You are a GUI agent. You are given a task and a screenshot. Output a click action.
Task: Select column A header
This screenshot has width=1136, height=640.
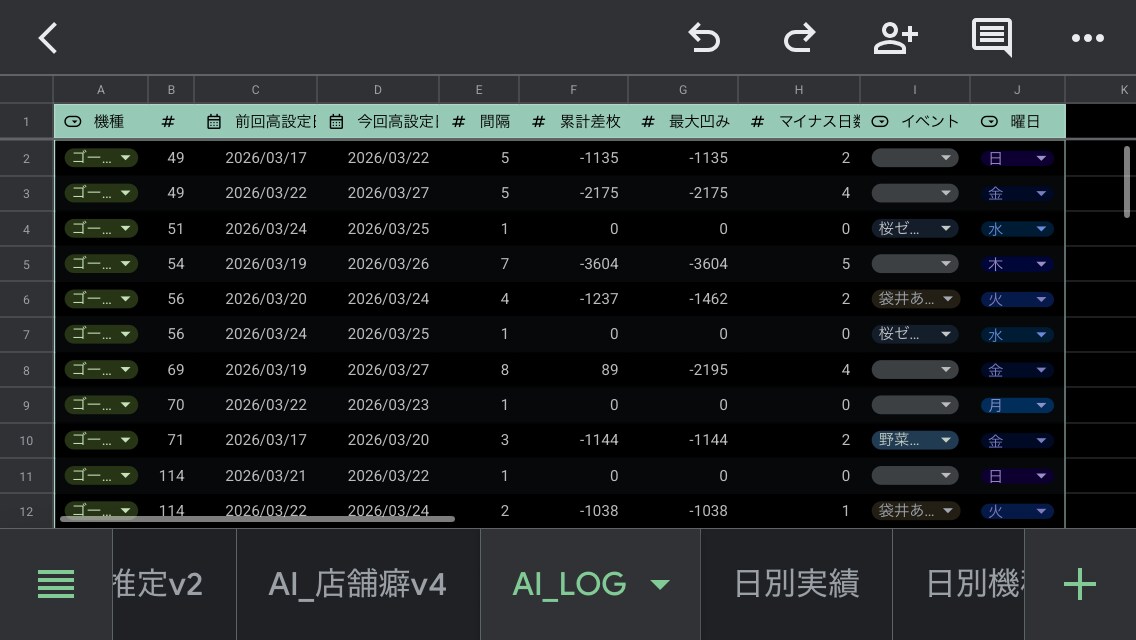click(x=101, y=90)
